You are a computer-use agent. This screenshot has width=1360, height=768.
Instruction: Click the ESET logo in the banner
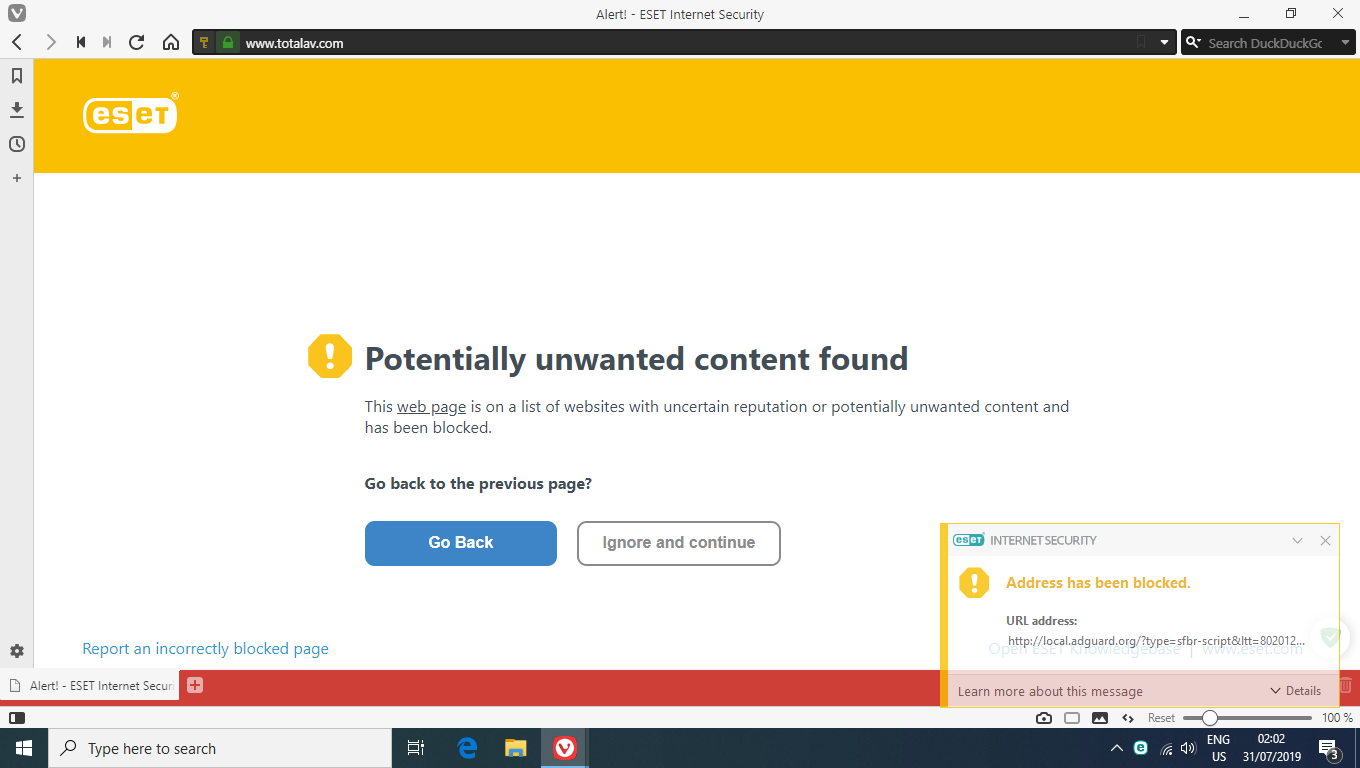(x=131, y=113)
